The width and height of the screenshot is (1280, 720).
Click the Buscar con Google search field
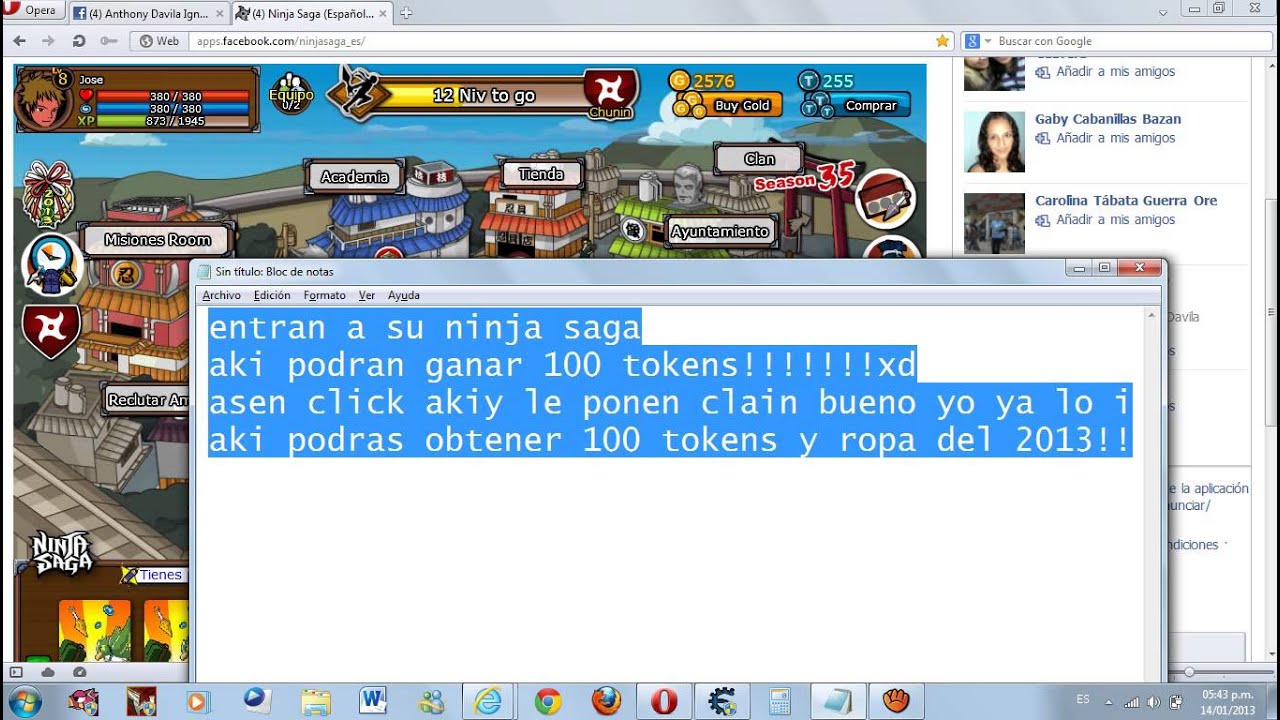click(1130, 41)
